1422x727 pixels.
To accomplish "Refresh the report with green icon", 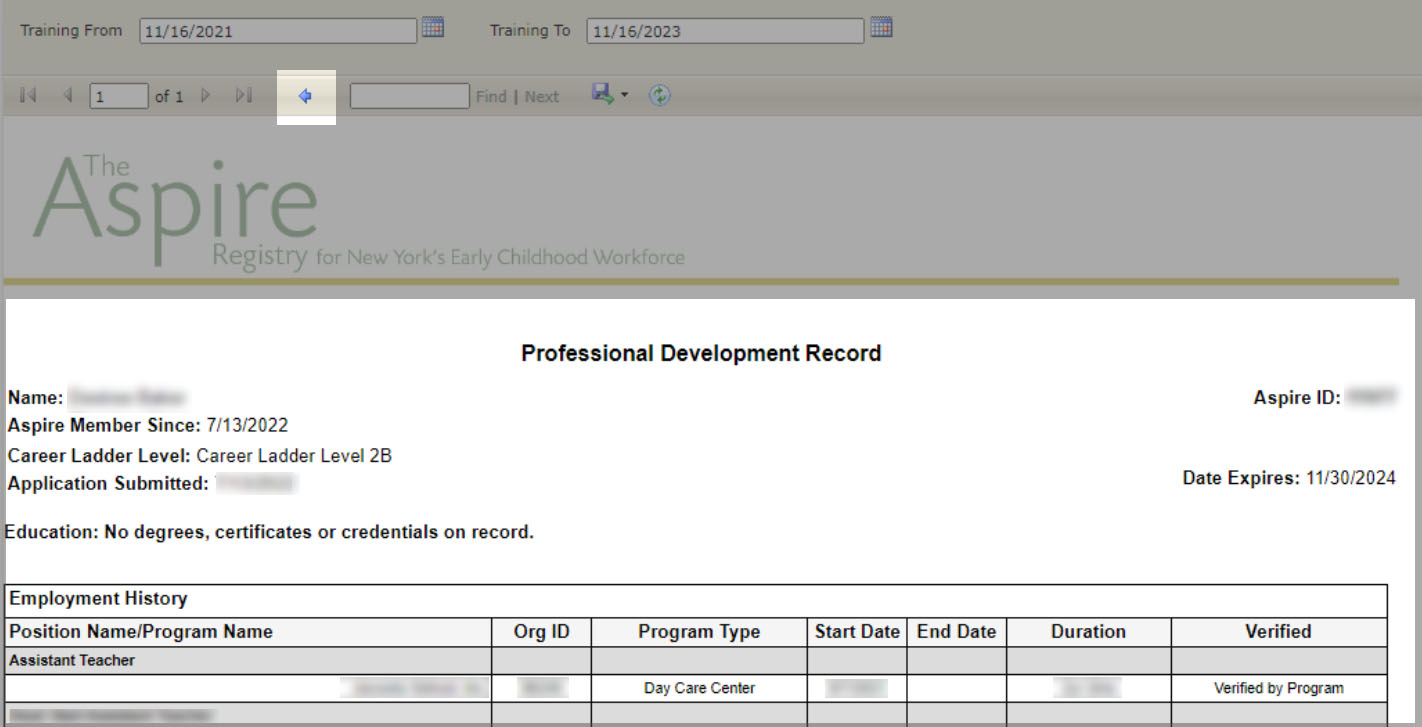I will tap(659, 96).
